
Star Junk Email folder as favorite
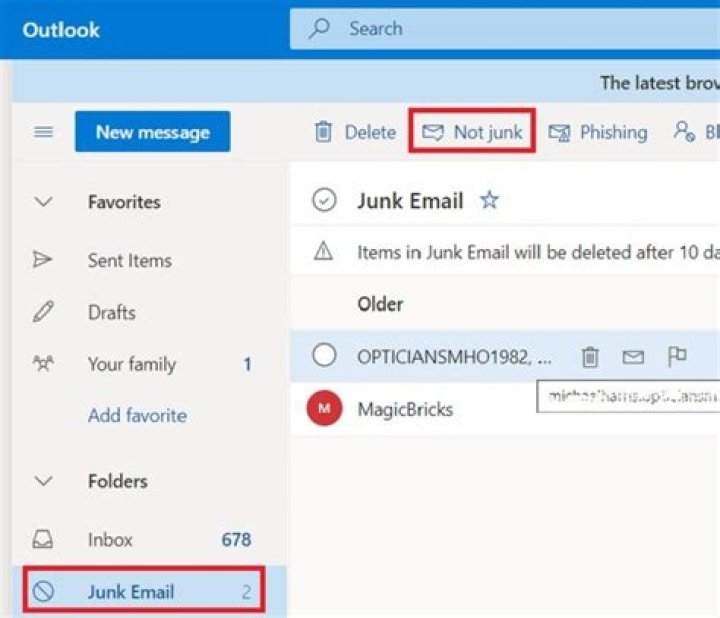coord(489,200)
